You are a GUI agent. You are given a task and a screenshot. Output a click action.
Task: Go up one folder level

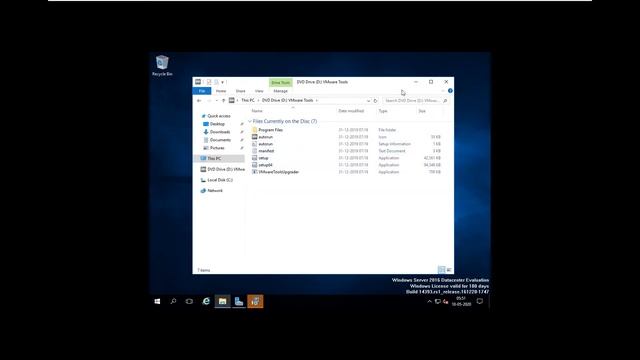pos(223,100)
